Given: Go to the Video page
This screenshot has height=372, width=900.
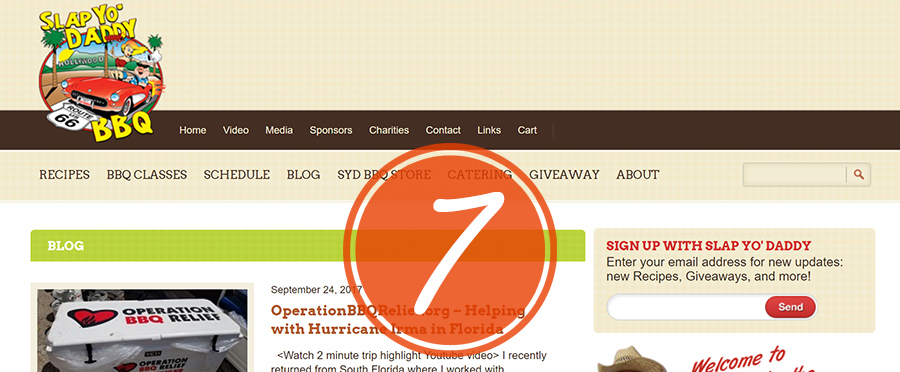Looking at the screenshot, I should point(235,130).
